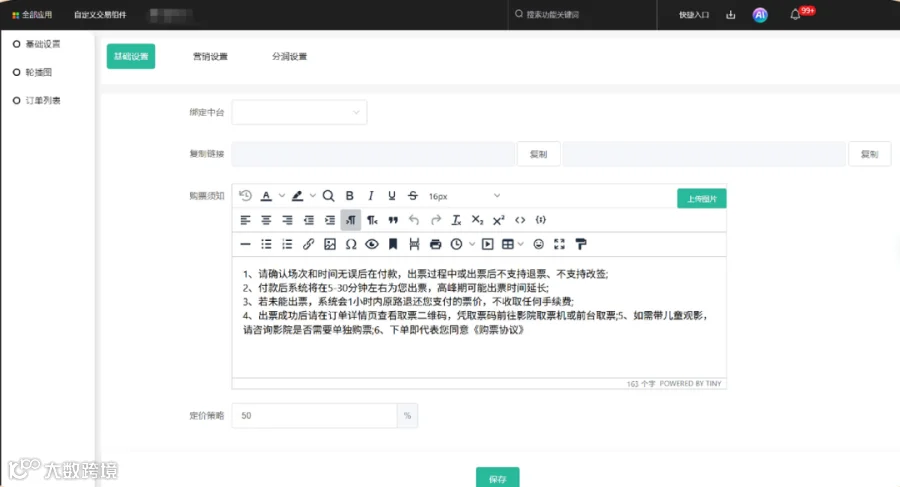Expand highlight color dropdown arrow
This screenshot has width=900, height=487.
point(312,196)
